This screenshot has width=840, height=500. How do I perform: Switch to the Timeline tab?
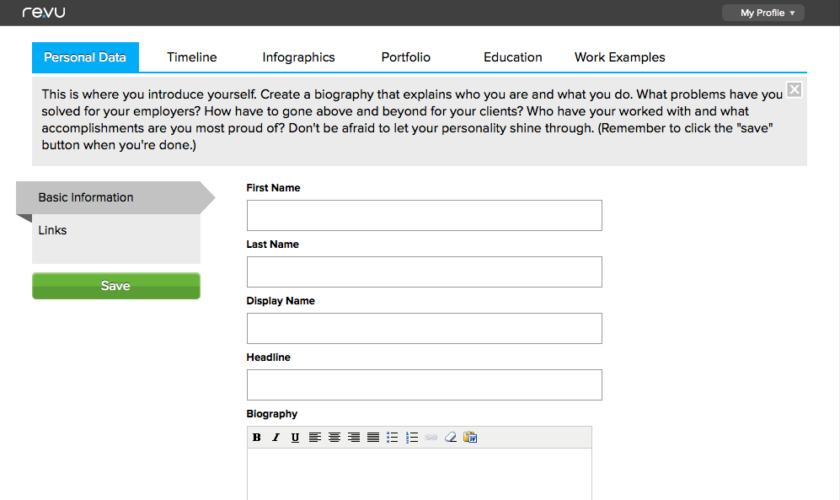pyautogui.click(x=192, y=57)
